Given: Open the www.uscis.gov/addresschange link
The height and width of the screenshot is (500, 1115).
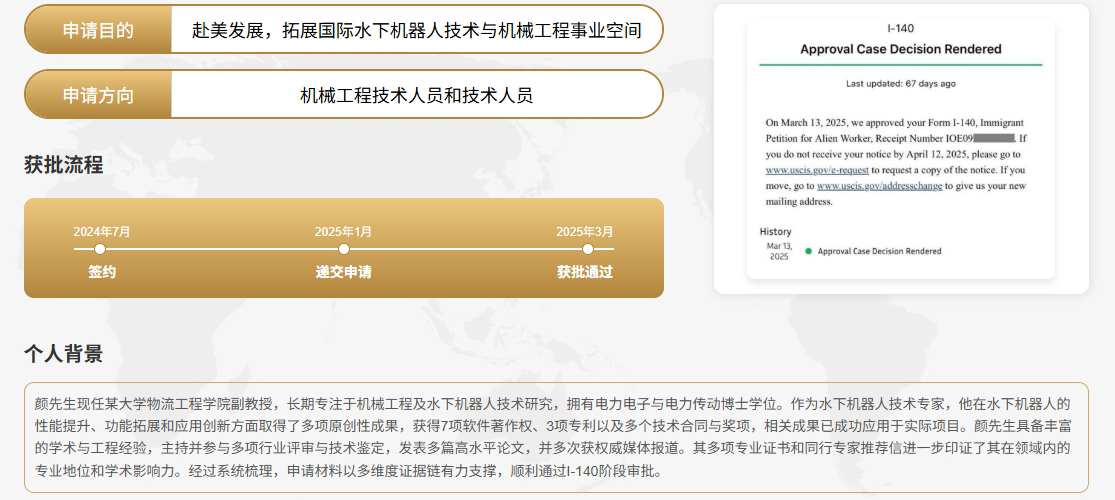Looking at the screenshot, I should [879, 186].
